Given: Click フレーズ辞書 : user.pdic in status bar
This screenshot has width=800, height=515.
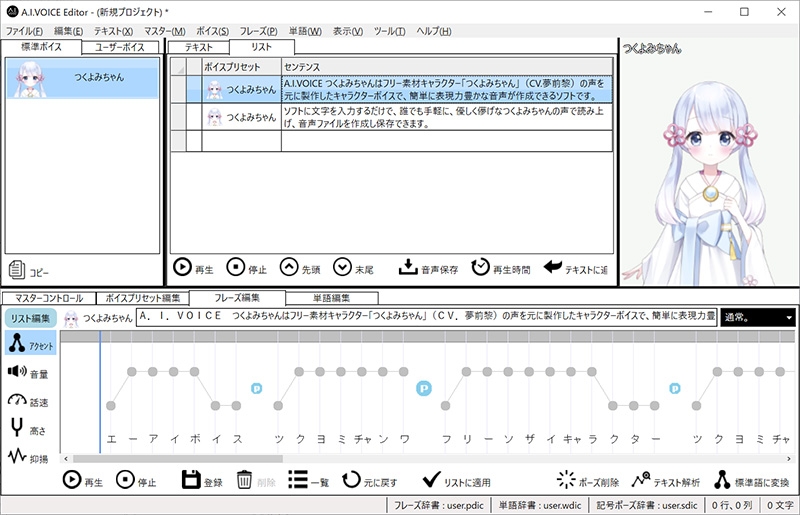Looking at the screenshot, I should (438, 505).
